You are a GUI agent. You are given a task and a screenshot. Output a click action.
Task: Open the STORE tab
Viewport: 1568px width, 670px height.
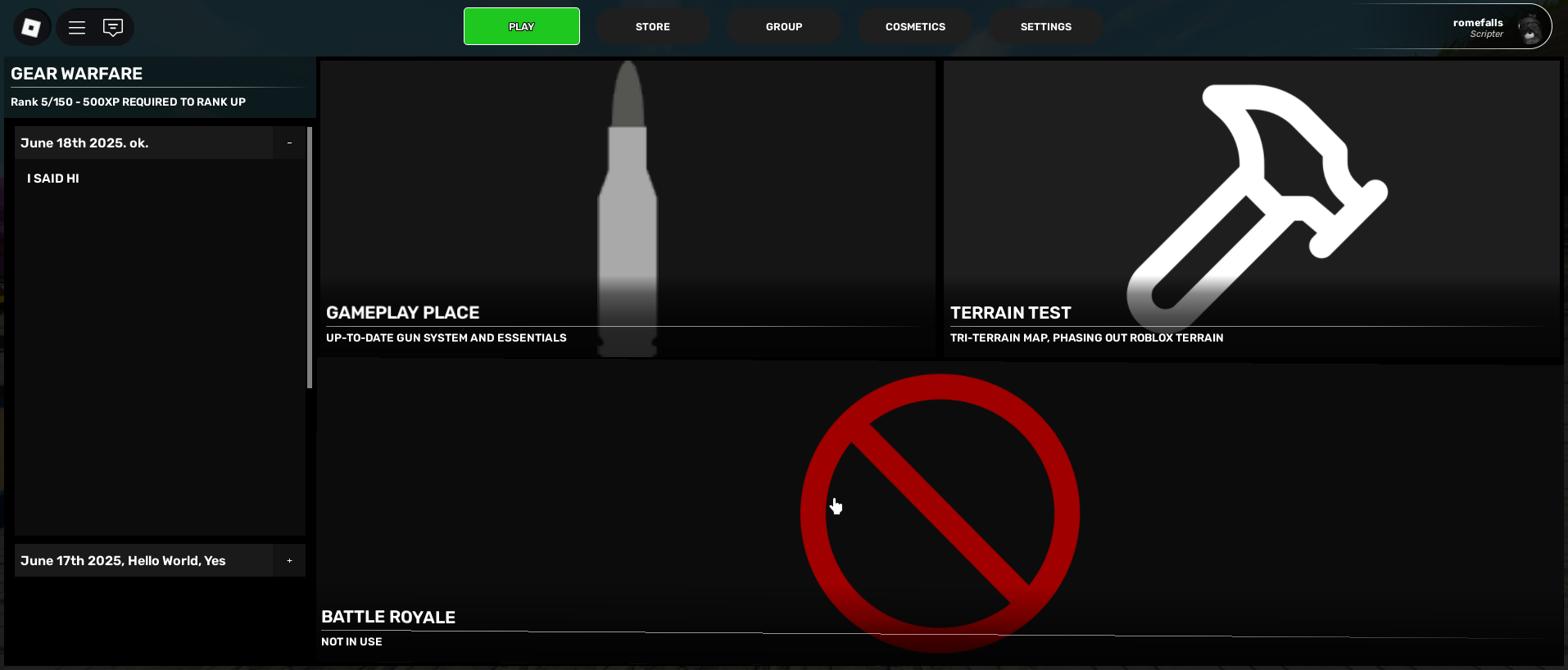click(x=653, y=26)
